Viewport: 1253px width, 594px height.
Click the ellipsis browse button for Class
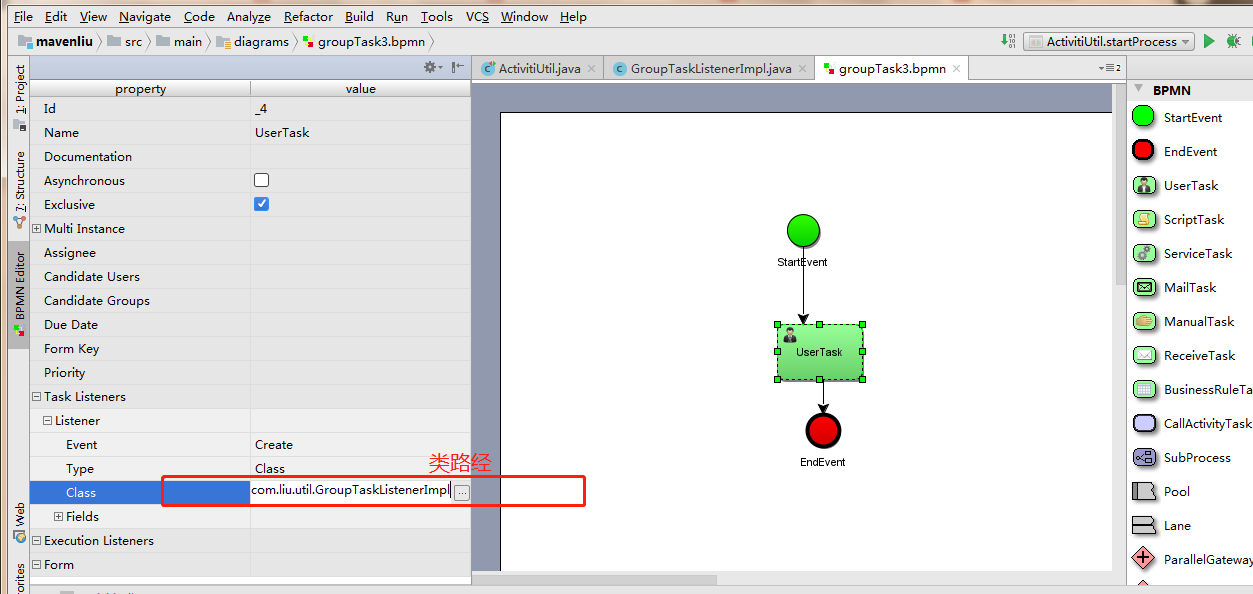(461, 493)
